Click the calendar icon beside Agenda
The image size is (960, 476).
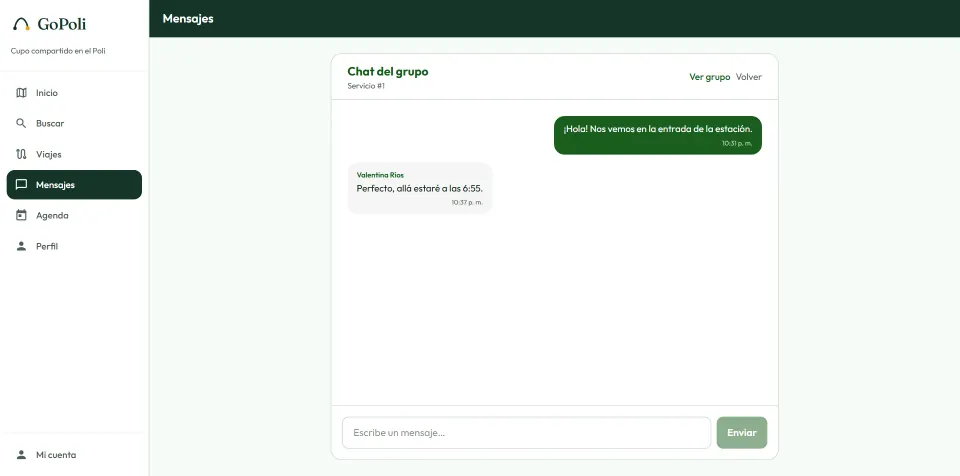[21, 216]
